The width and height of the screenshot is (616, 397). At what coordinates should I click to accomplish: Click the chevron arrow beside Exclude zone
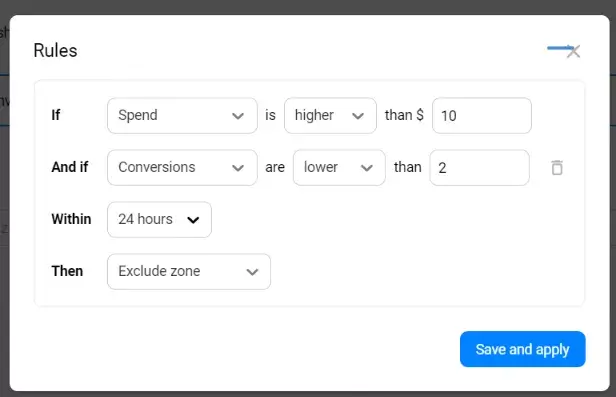point(252,272)
